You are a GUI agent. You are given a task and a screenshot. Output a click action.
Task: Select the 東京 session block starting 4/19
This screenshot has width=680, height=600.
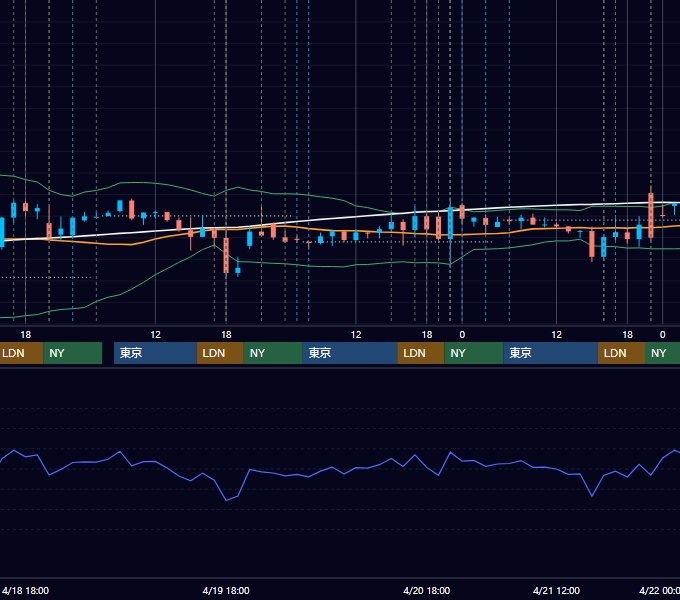[x=155, y=353]
